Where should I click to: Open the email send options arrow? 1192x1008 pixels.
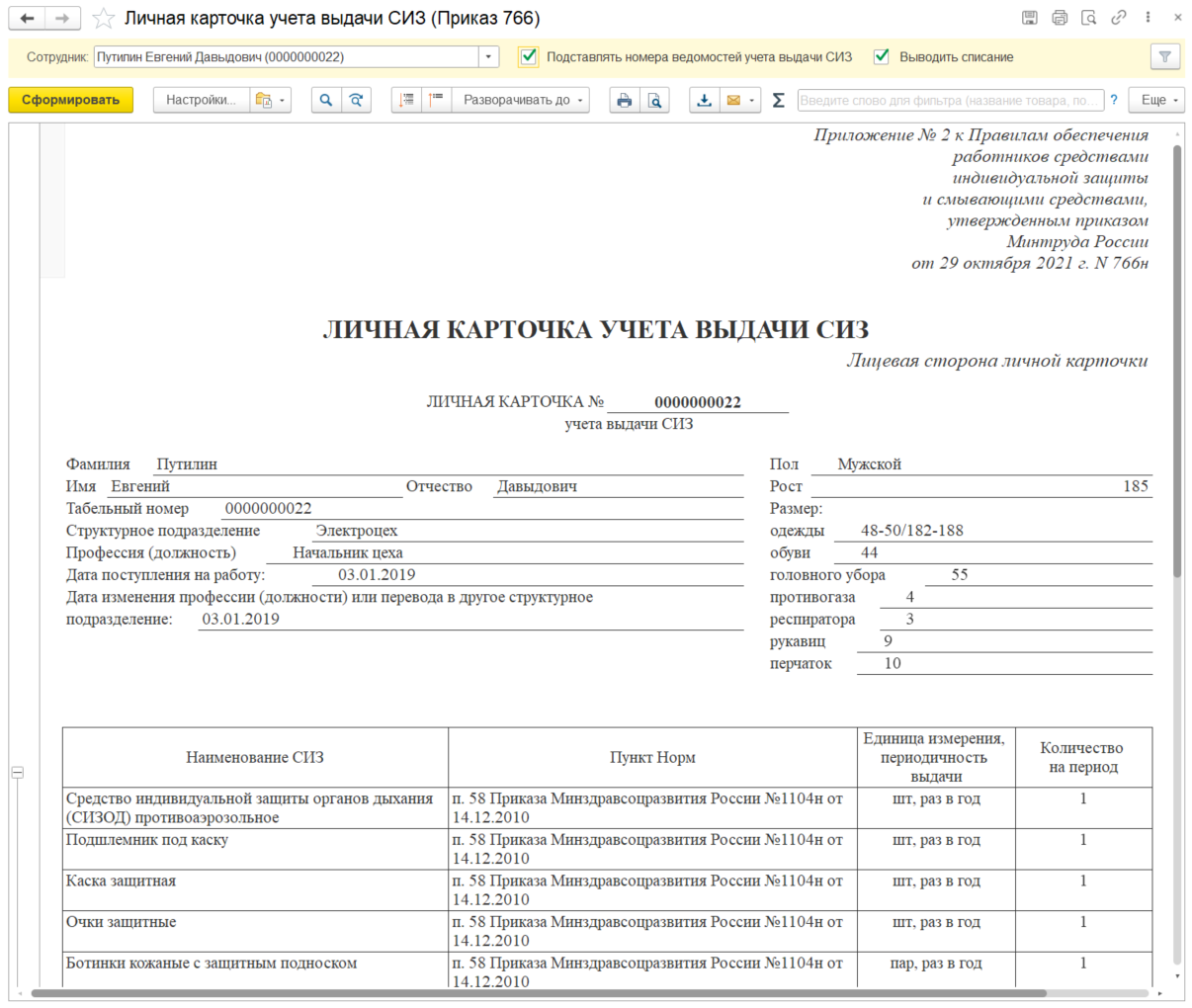tap(752, 100)
